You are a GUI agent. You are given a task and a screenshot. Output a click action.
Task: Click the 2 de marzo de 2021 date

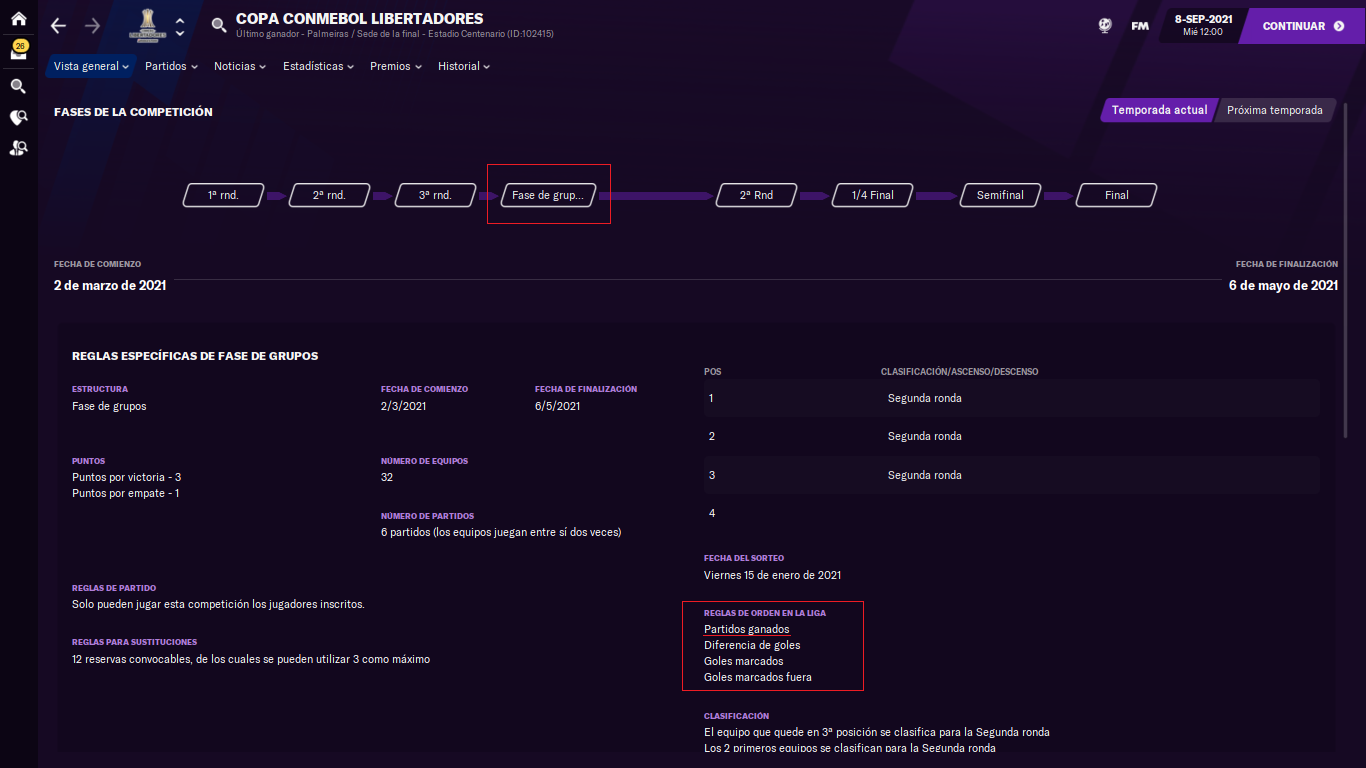point(110,285)
